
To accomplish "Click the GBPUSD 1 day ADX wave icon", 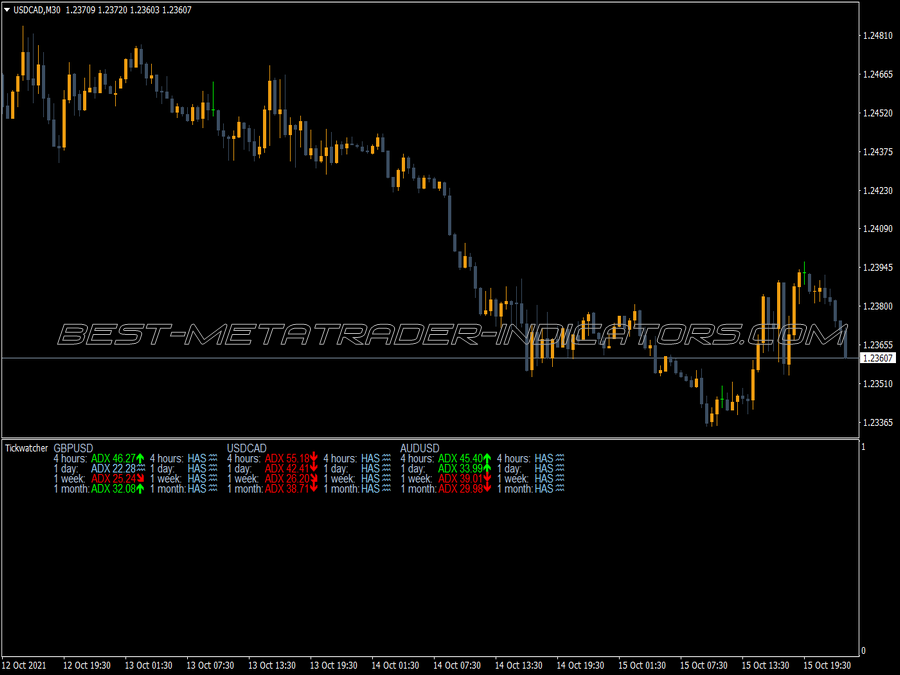I will [x=141, y=469].
